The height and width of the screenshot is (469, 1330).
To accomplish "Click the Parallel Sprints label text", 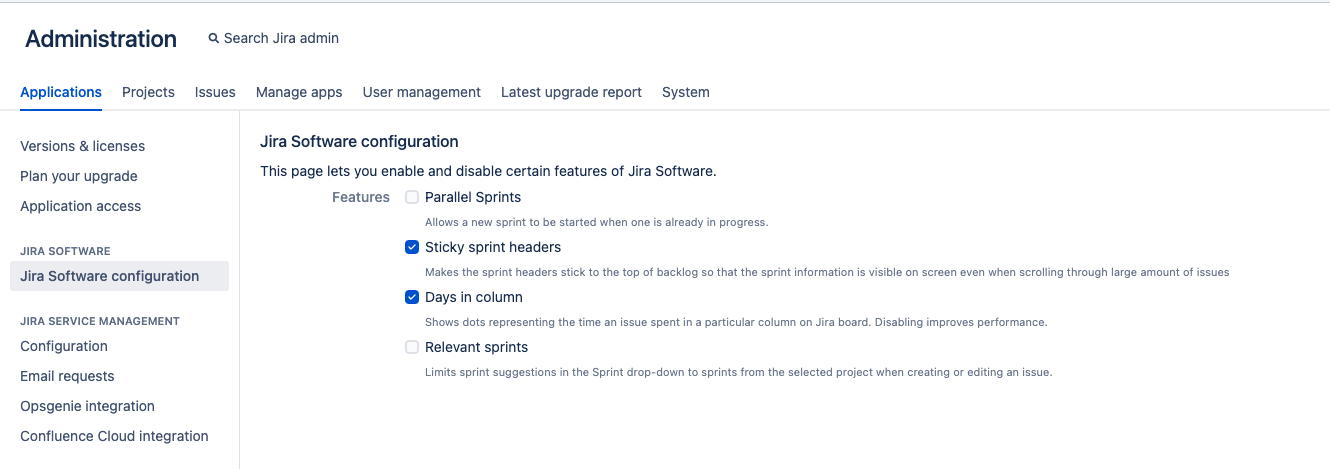I will pyautogui.click(x=473, y=197).
